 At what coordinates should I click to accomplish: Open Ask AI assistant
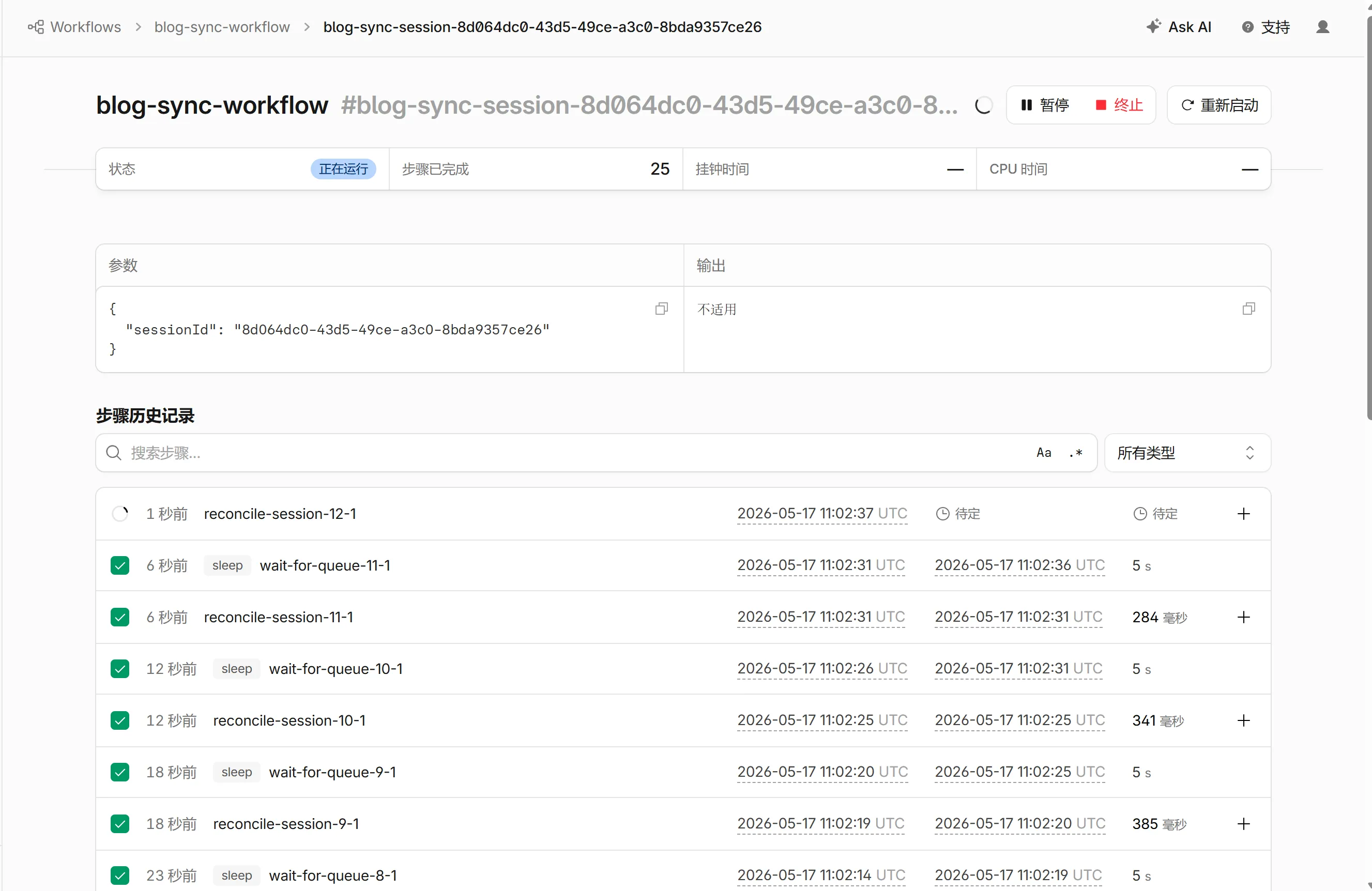(x=1179, y=27)
